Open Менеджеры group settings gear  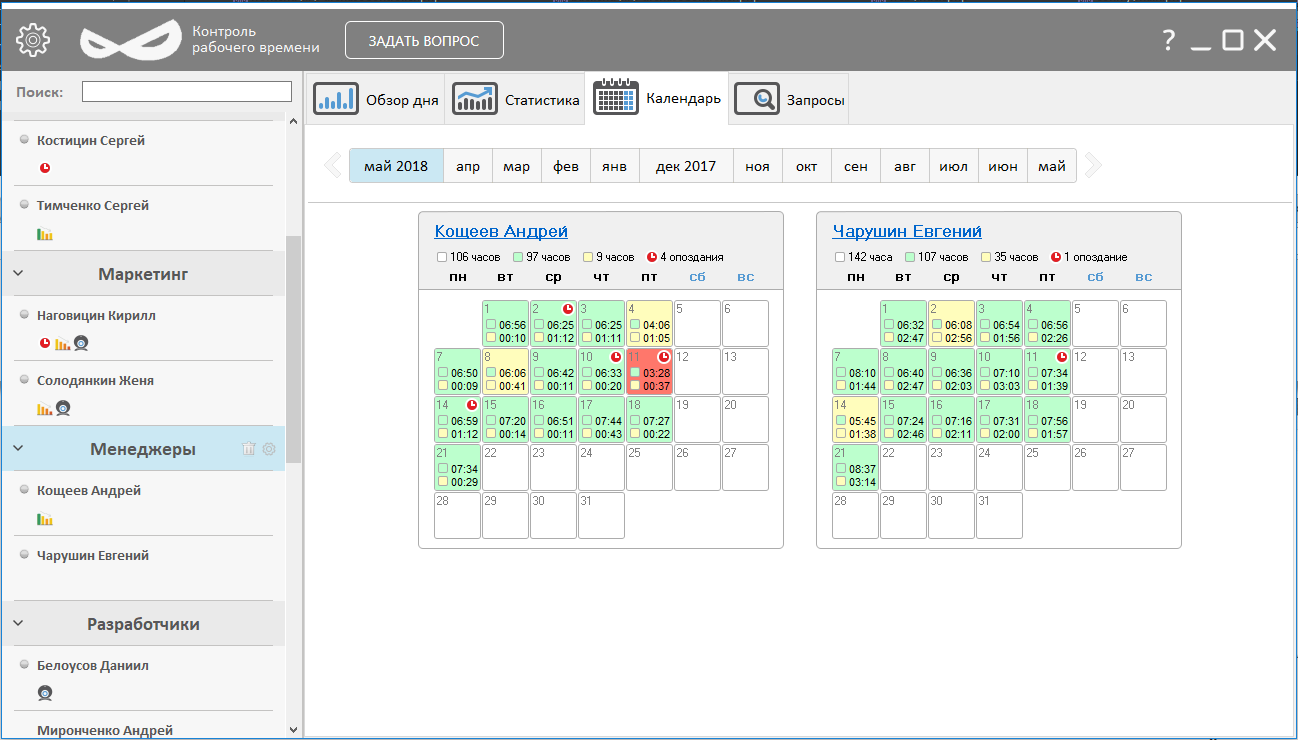(268, 449)
